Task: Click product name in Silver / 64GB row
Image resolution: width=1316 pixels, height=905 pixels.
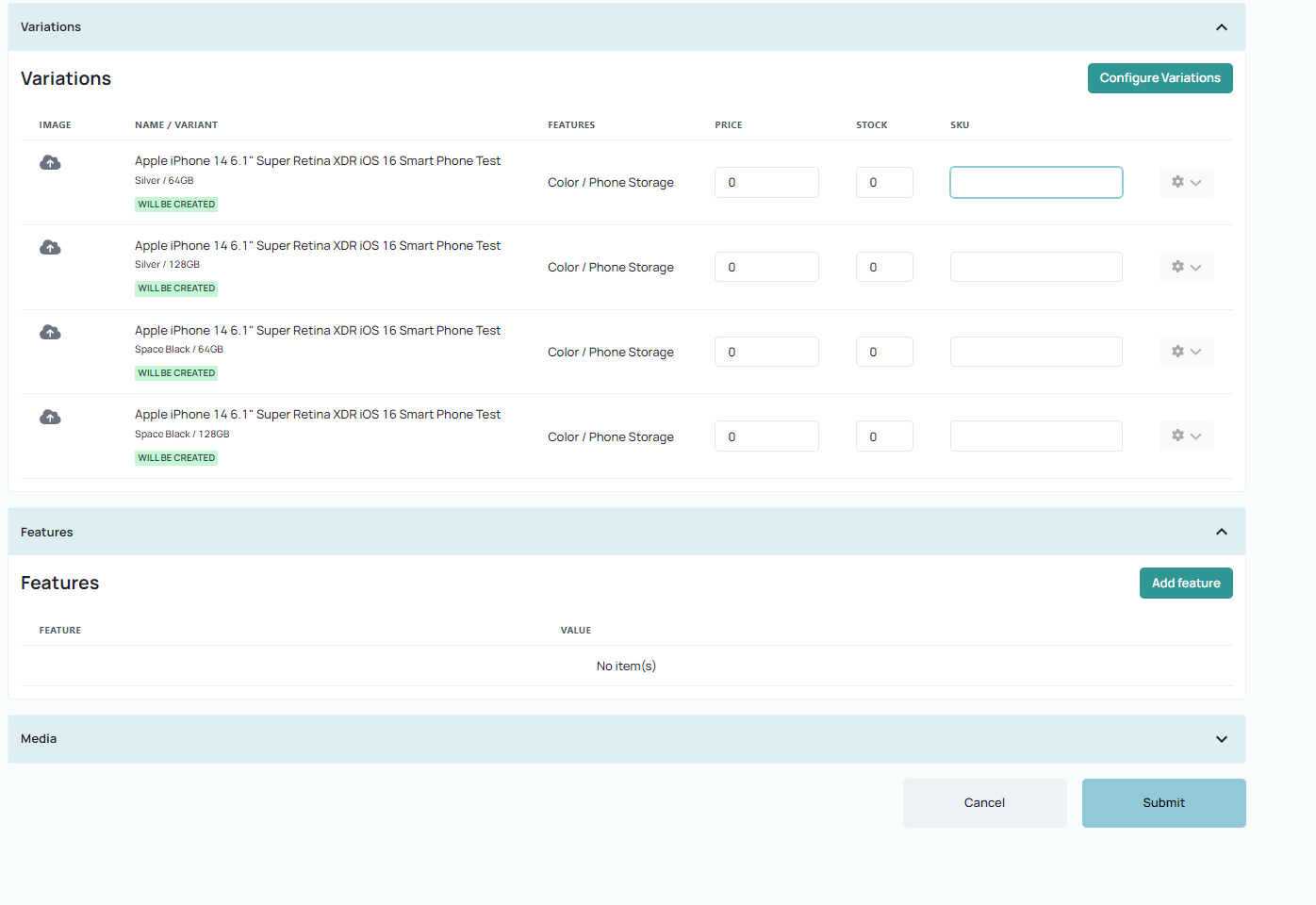Action: [x=318, y=161]
